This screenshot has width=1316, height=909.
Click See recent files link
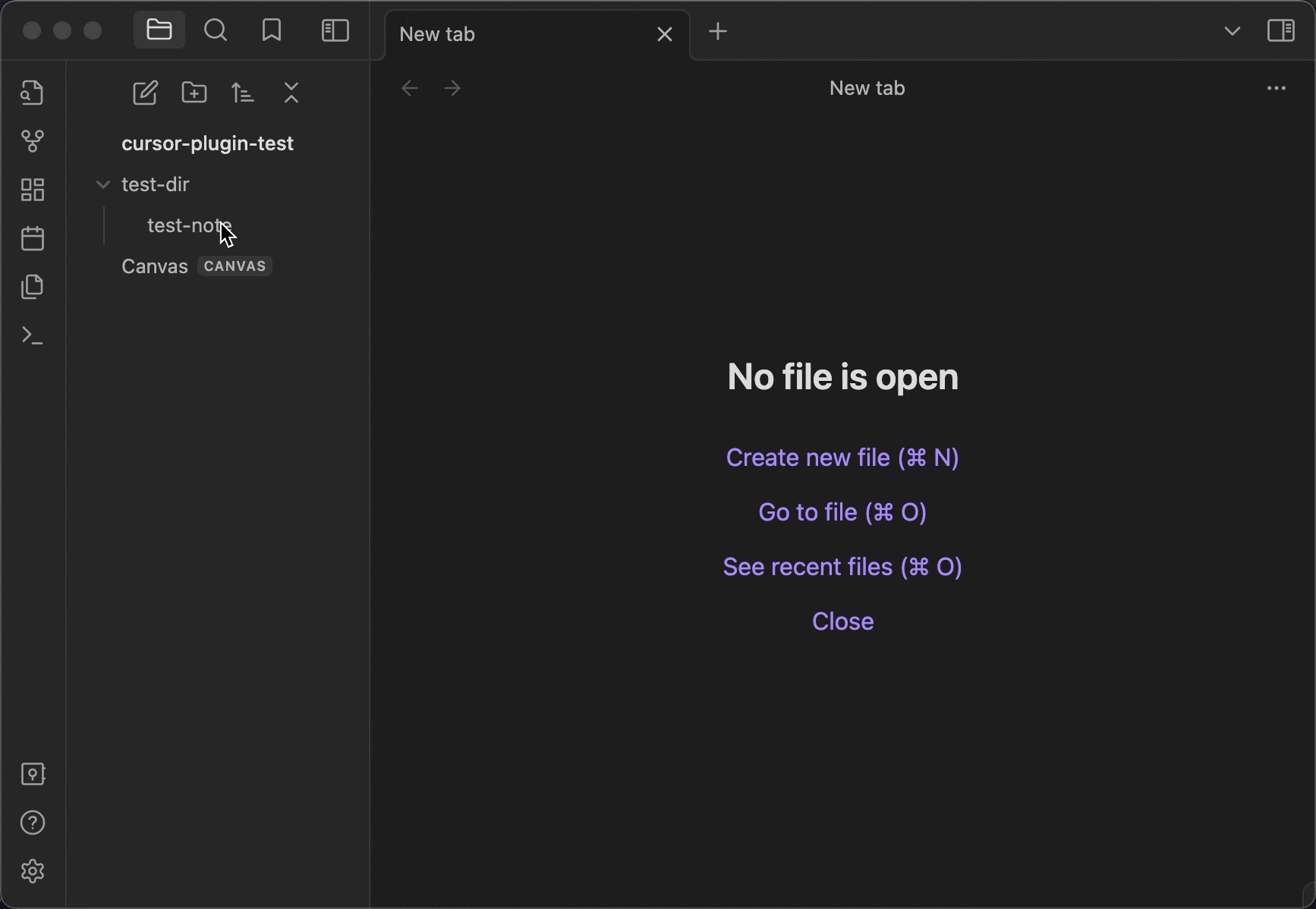(842, 567)
